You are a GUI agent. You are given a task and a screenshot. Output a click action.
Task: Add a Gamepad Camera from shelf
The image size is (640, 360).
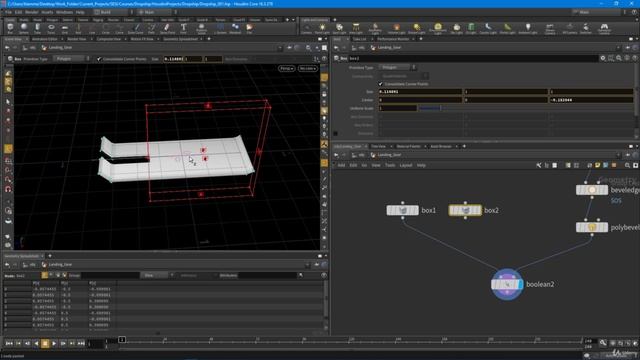pyautogui.click(x=604, y=29)
